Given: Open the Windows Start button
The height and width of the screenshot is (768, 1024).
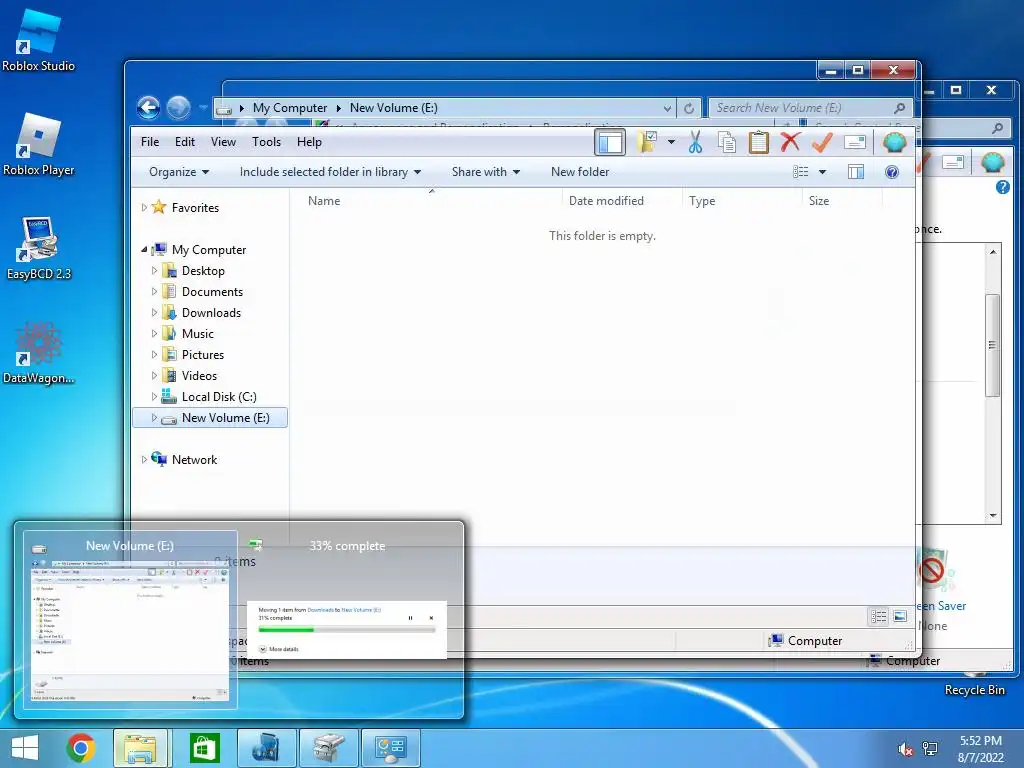Looking at the screenshot, I should coord(25,748).
